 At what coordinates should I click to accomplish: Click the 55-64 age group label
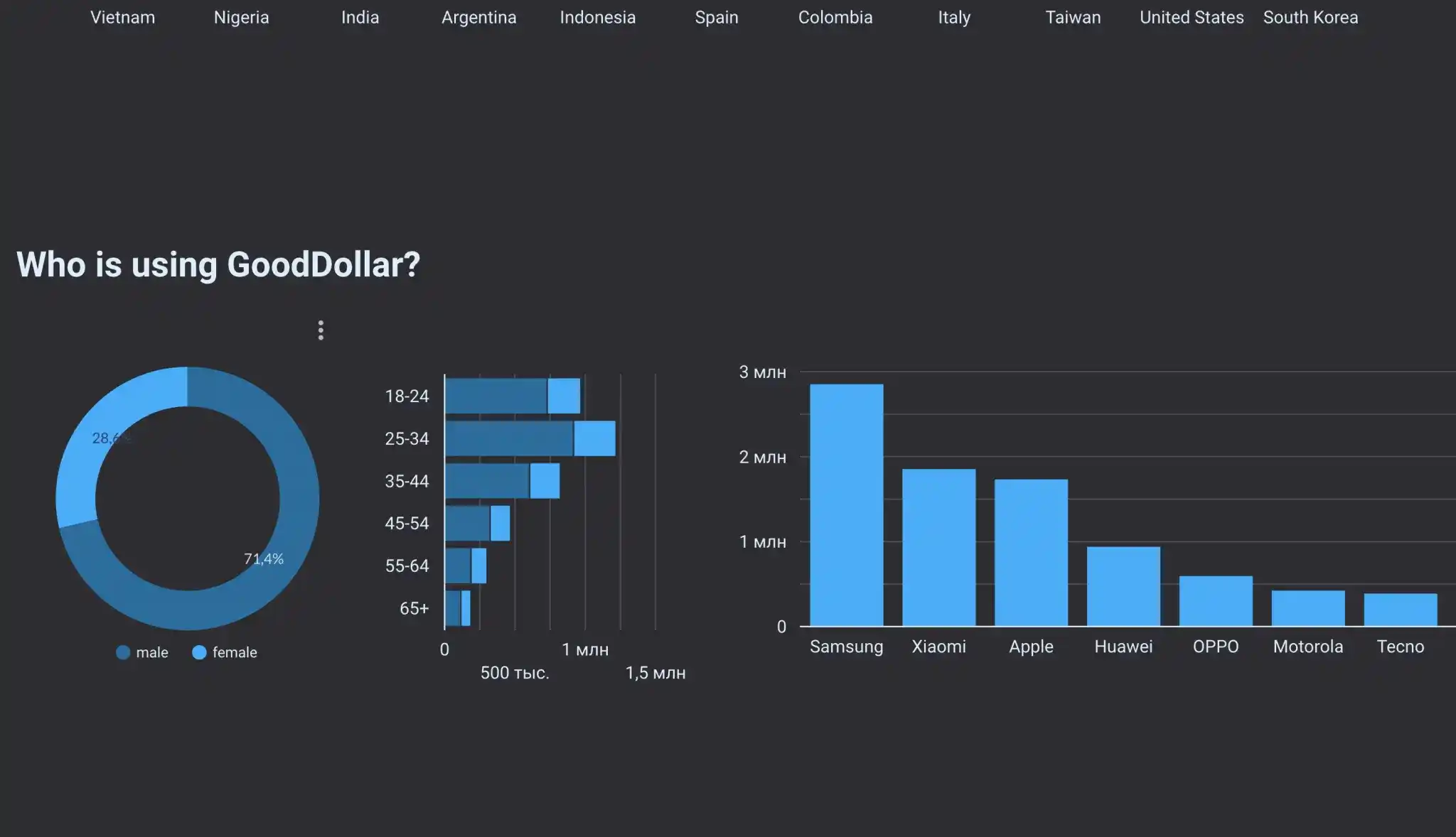pyautogui.click(x=407, y=566)
